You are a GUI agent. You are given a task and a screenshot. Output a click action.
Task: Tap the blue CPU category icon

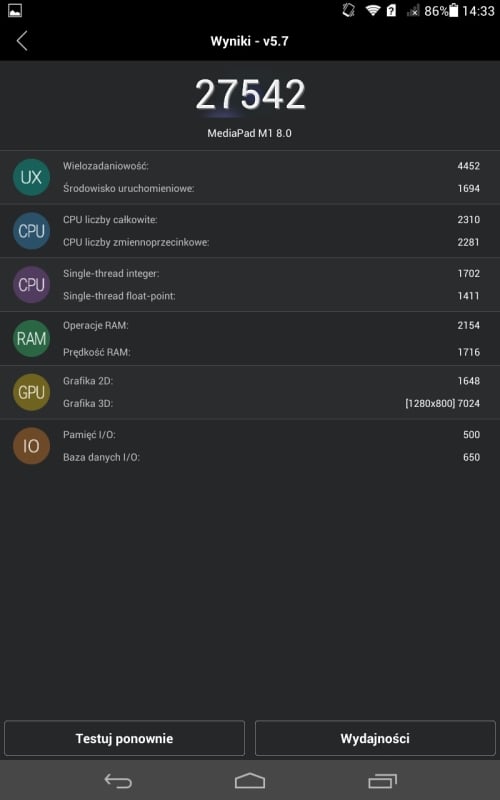(31, 231)
